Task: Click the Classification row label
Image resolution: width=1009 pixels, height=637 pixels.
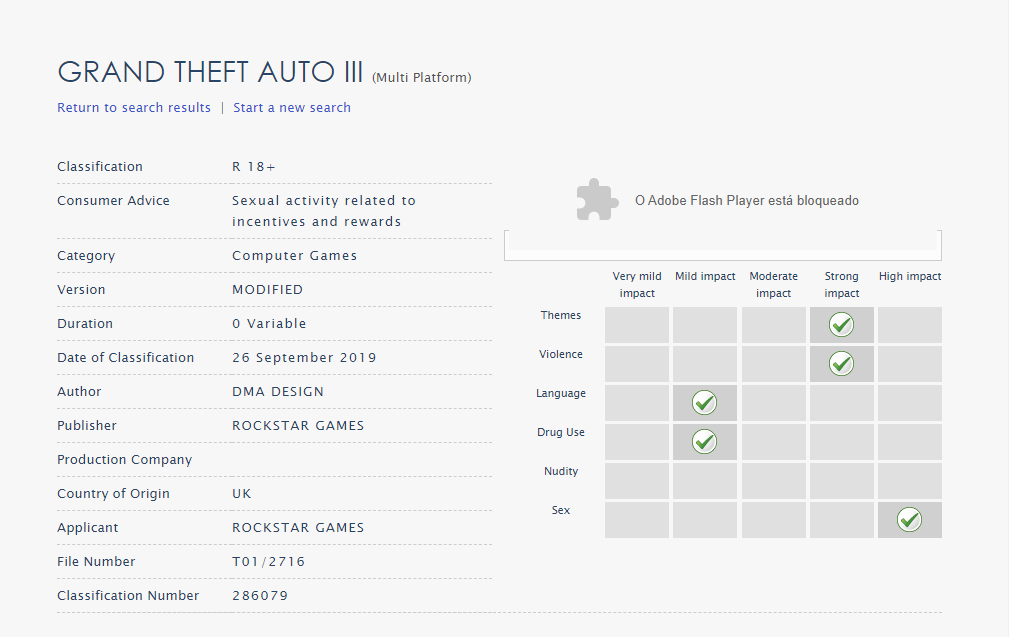Action: click(x=100, y=167)
